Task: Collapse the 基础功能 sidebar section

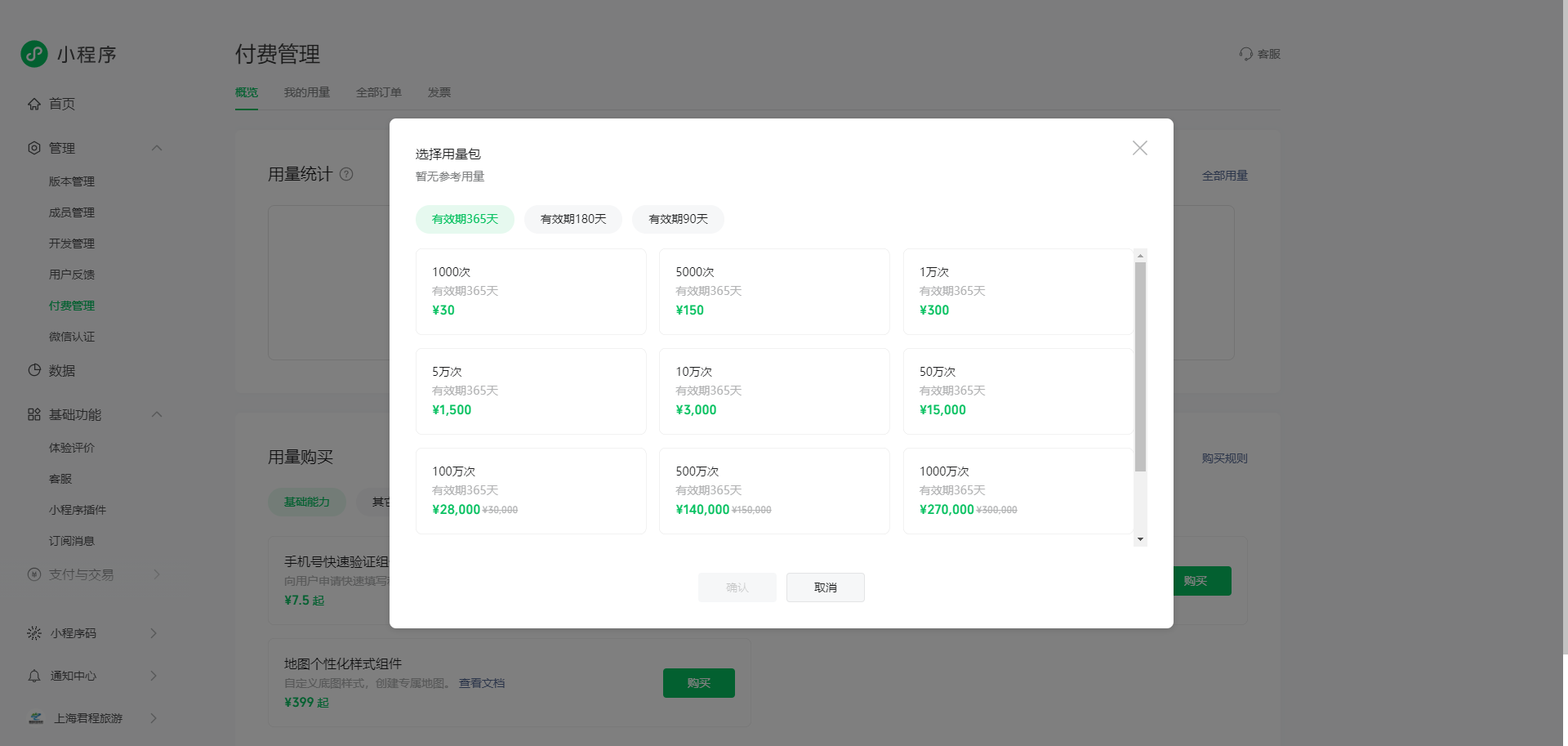Action: [157, 414]
